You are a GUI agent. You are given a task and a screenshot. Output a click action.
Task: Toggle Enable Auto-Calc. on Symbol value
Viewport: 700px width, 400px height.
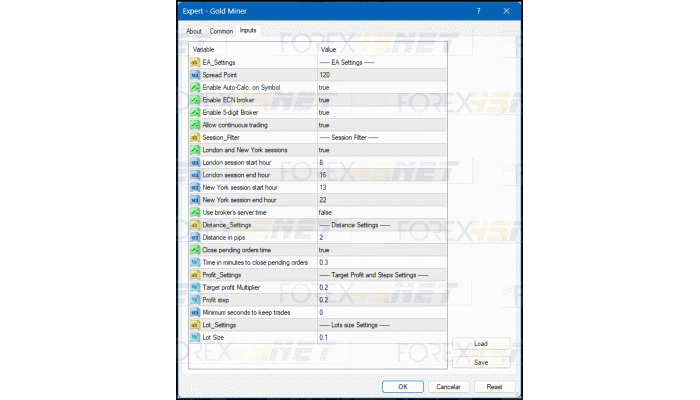click(x=324, y=88)
